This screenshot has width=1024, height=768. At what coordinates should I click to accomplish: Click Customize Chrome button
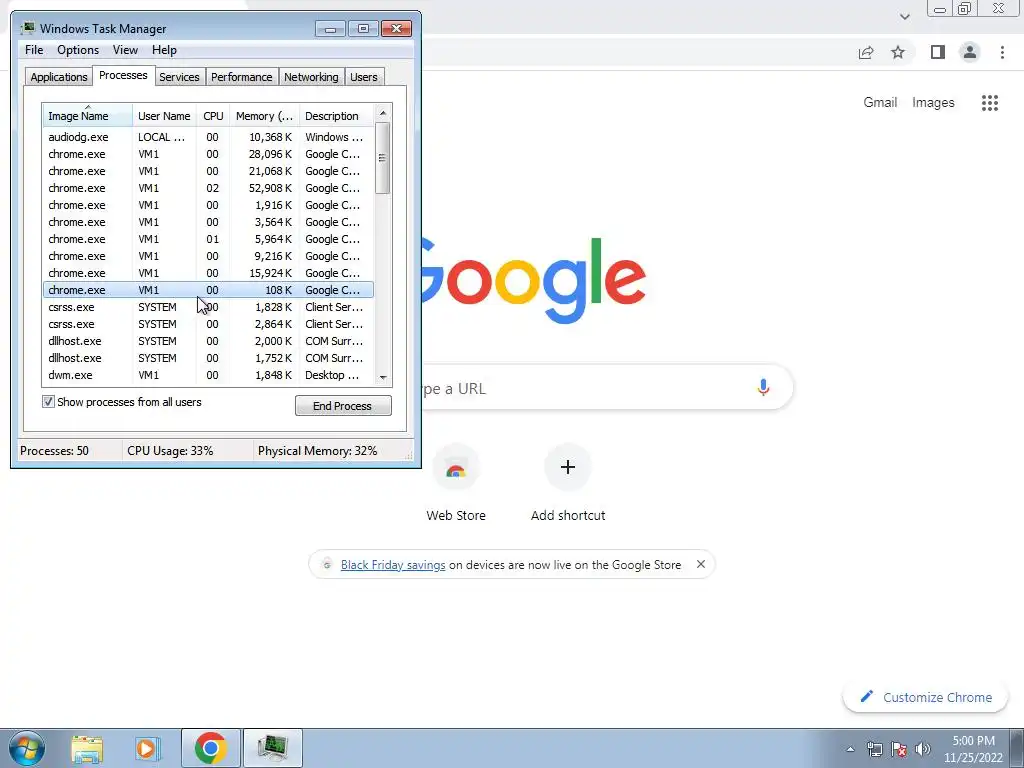tap(925, 697)
